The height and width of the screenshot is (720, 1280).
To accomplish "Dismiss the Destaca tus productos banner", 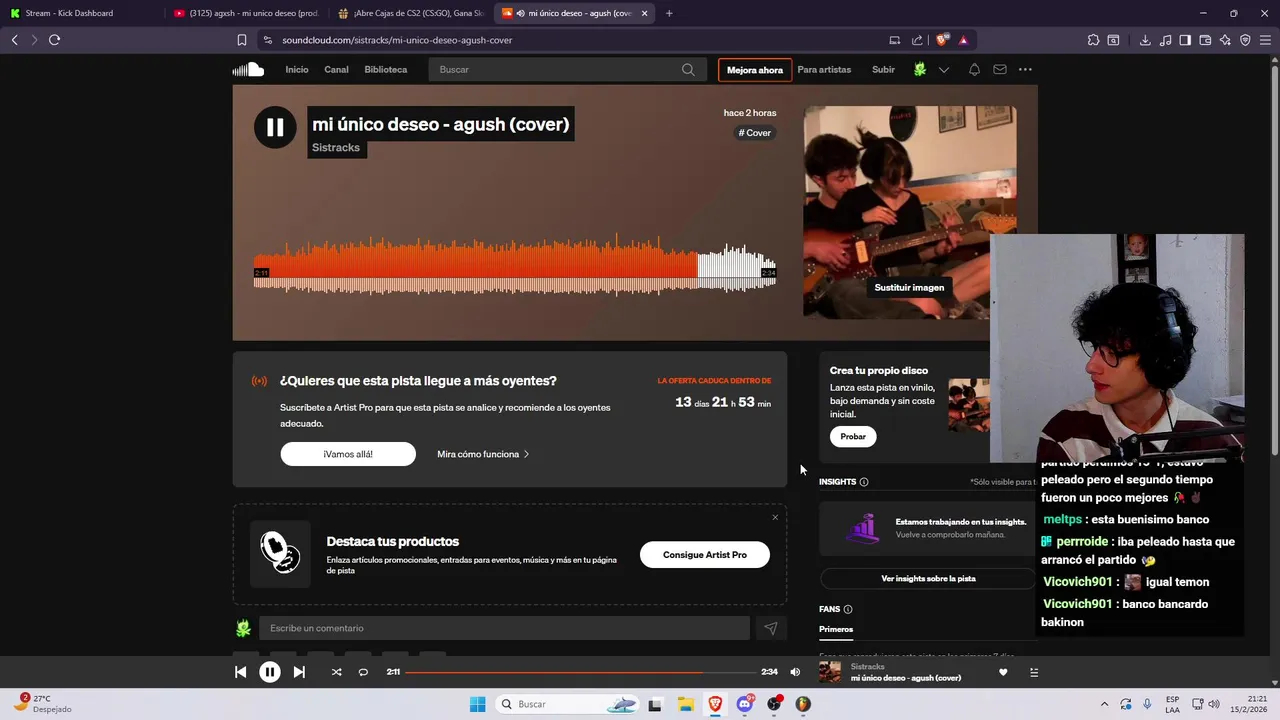I will pyautogui.click(x=775, y=517).
